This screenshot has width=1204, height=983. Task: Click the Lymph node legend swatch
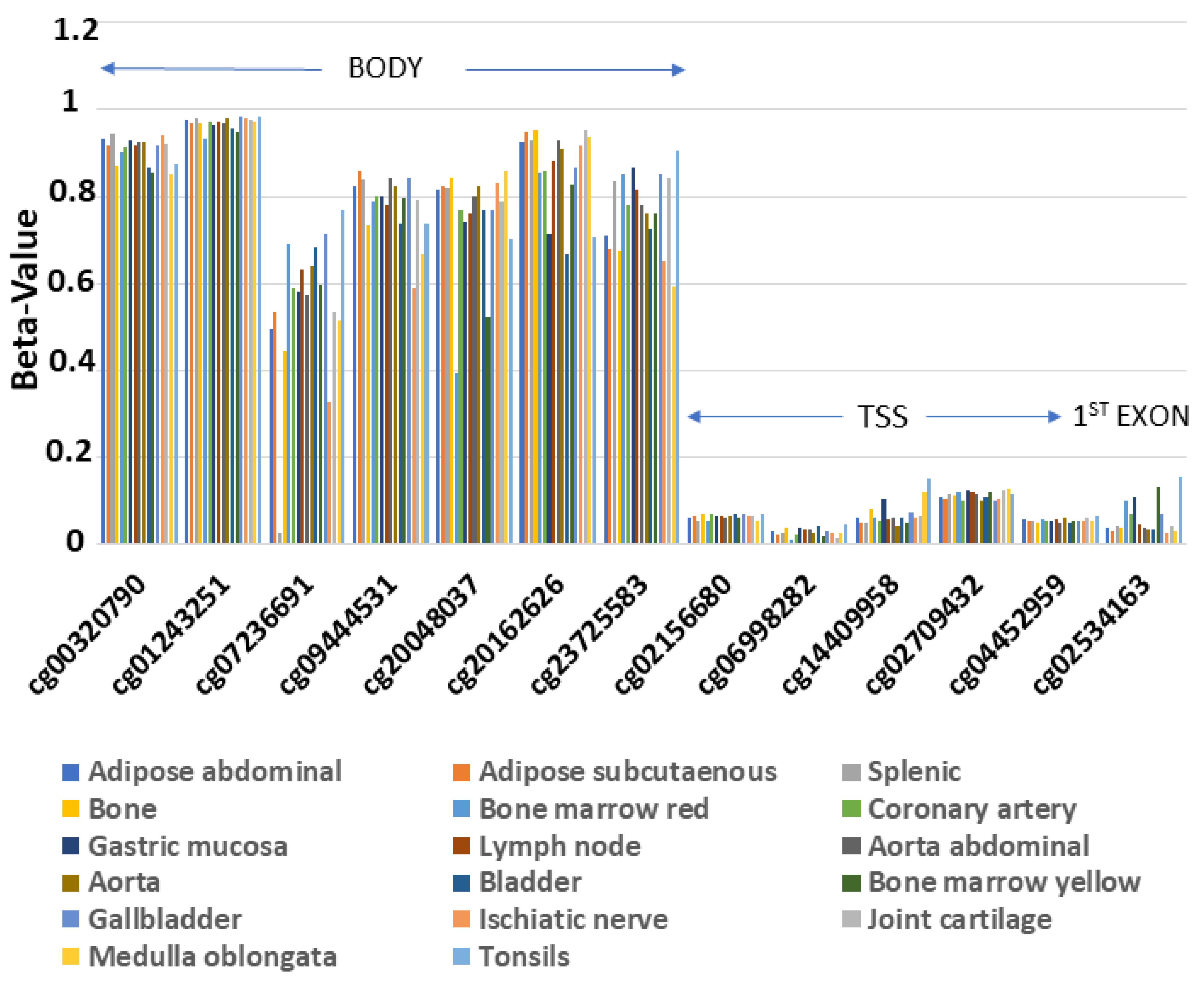click(462, 846)
